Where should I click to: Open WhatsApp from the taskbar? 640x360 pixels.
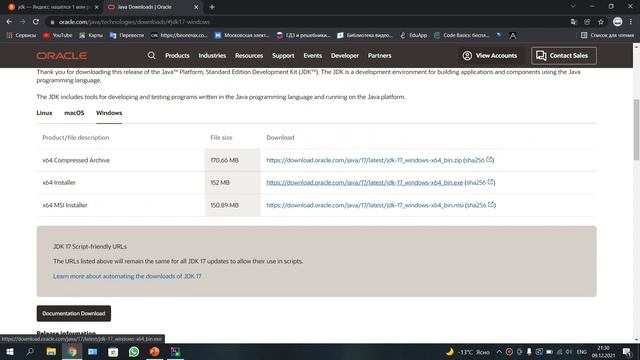(x=134, y=352)
